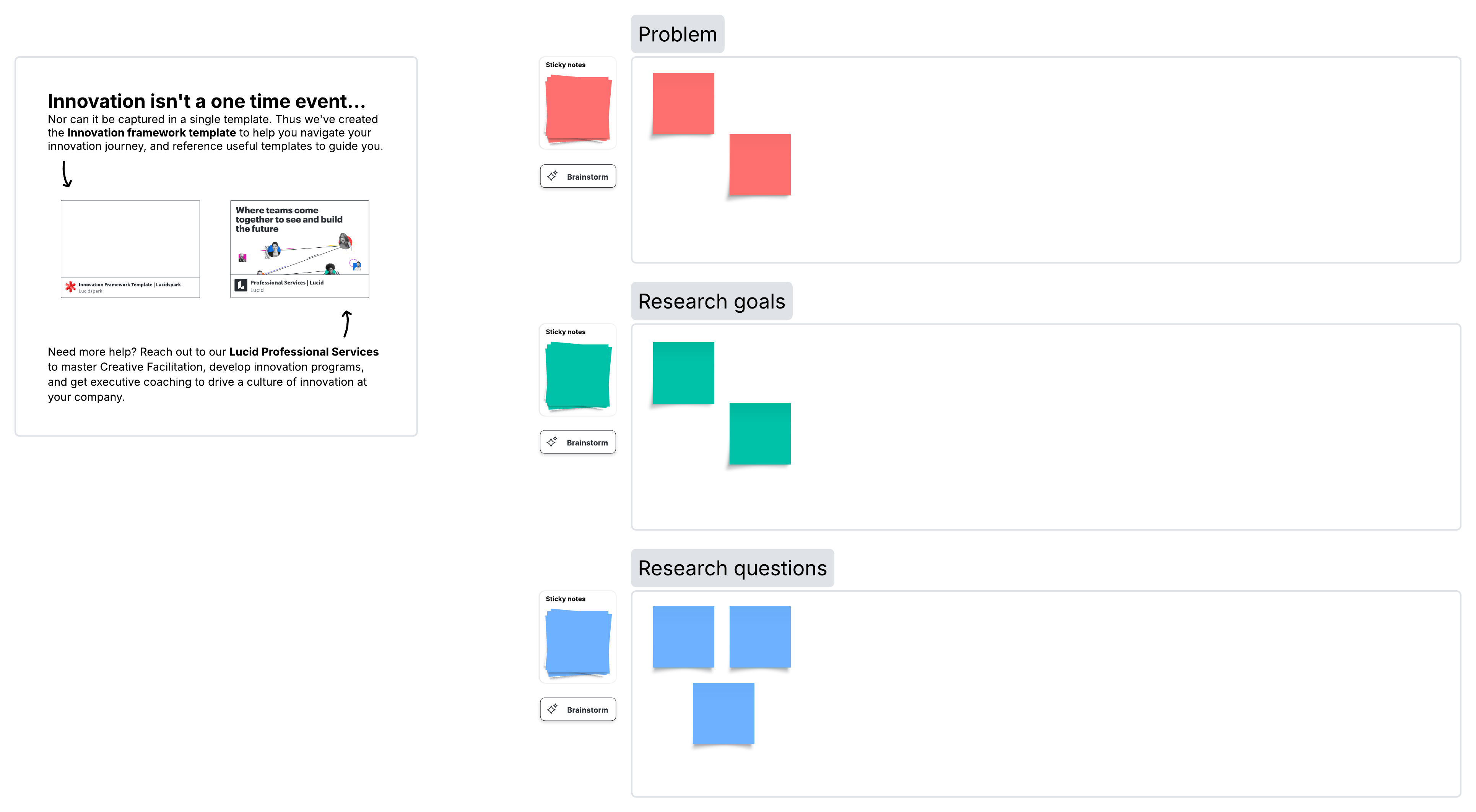Click the sparkle icon in the Problem Brainstorm button

(553, 176)
